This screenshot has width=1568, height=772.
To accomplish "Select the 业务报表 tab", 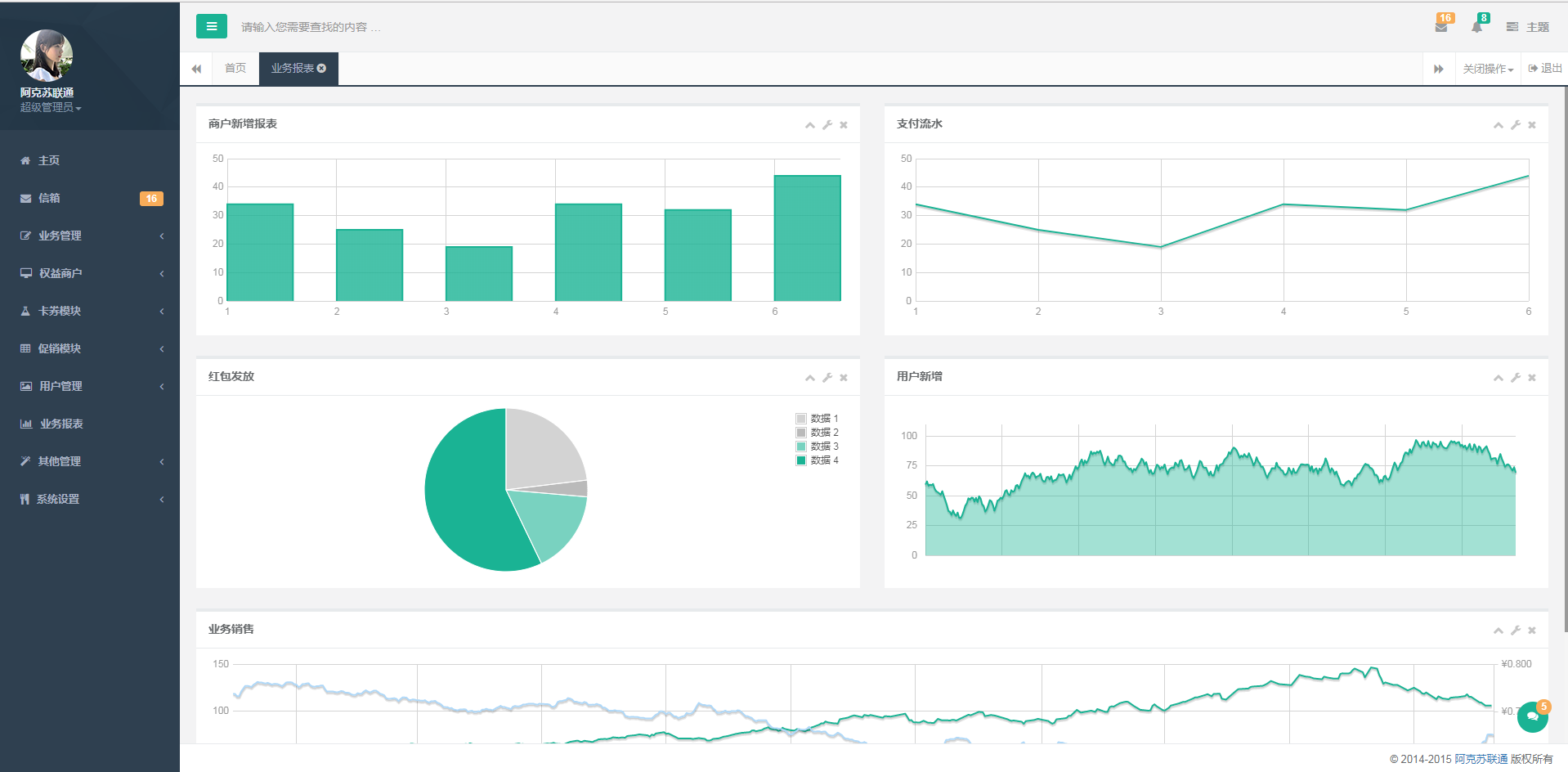I will click(293, 69).
